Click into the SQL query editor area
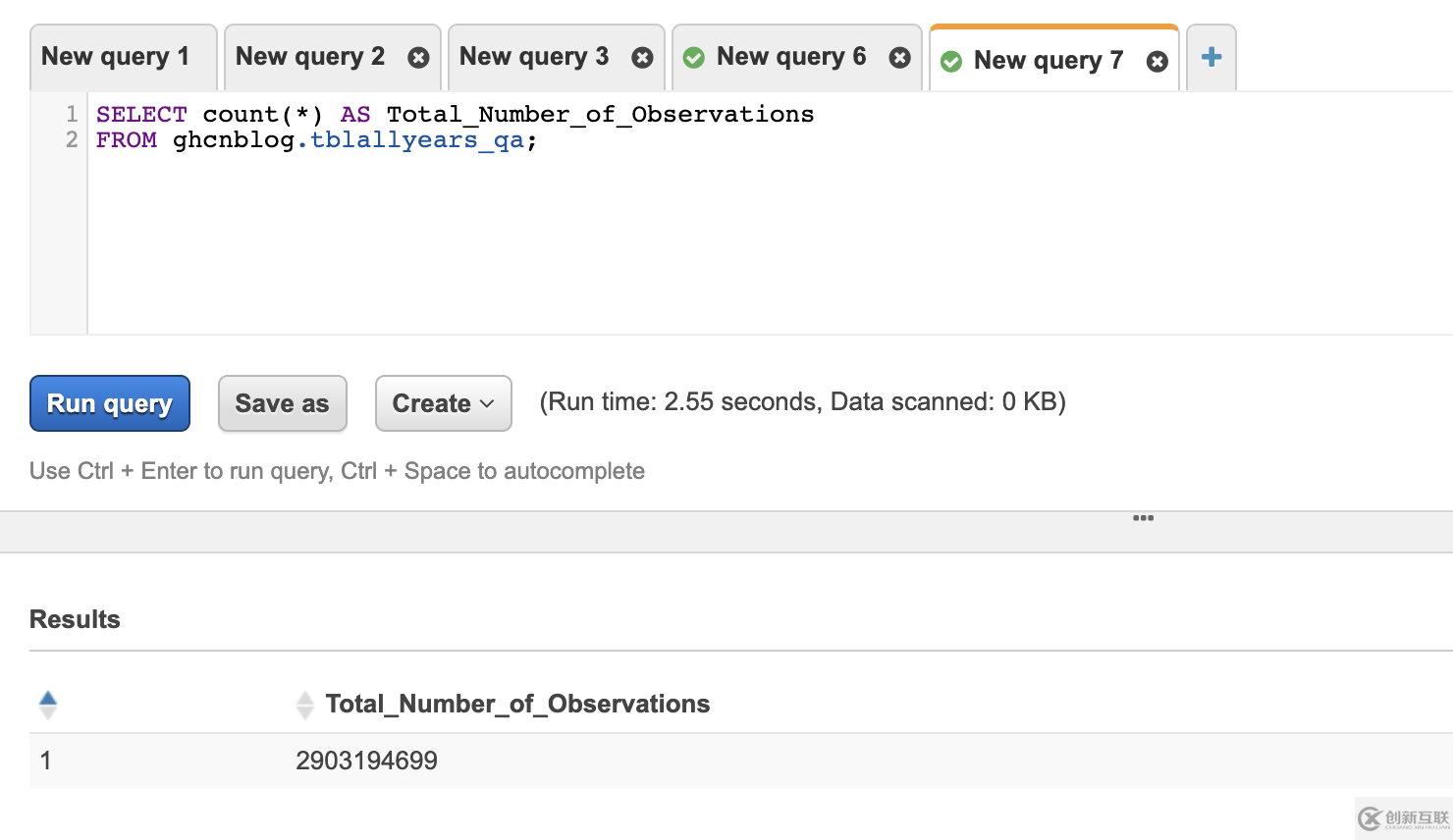Image resolution: width=1453 pixels, height=840 pixels. pyautogui.click(x=771, y=213)
